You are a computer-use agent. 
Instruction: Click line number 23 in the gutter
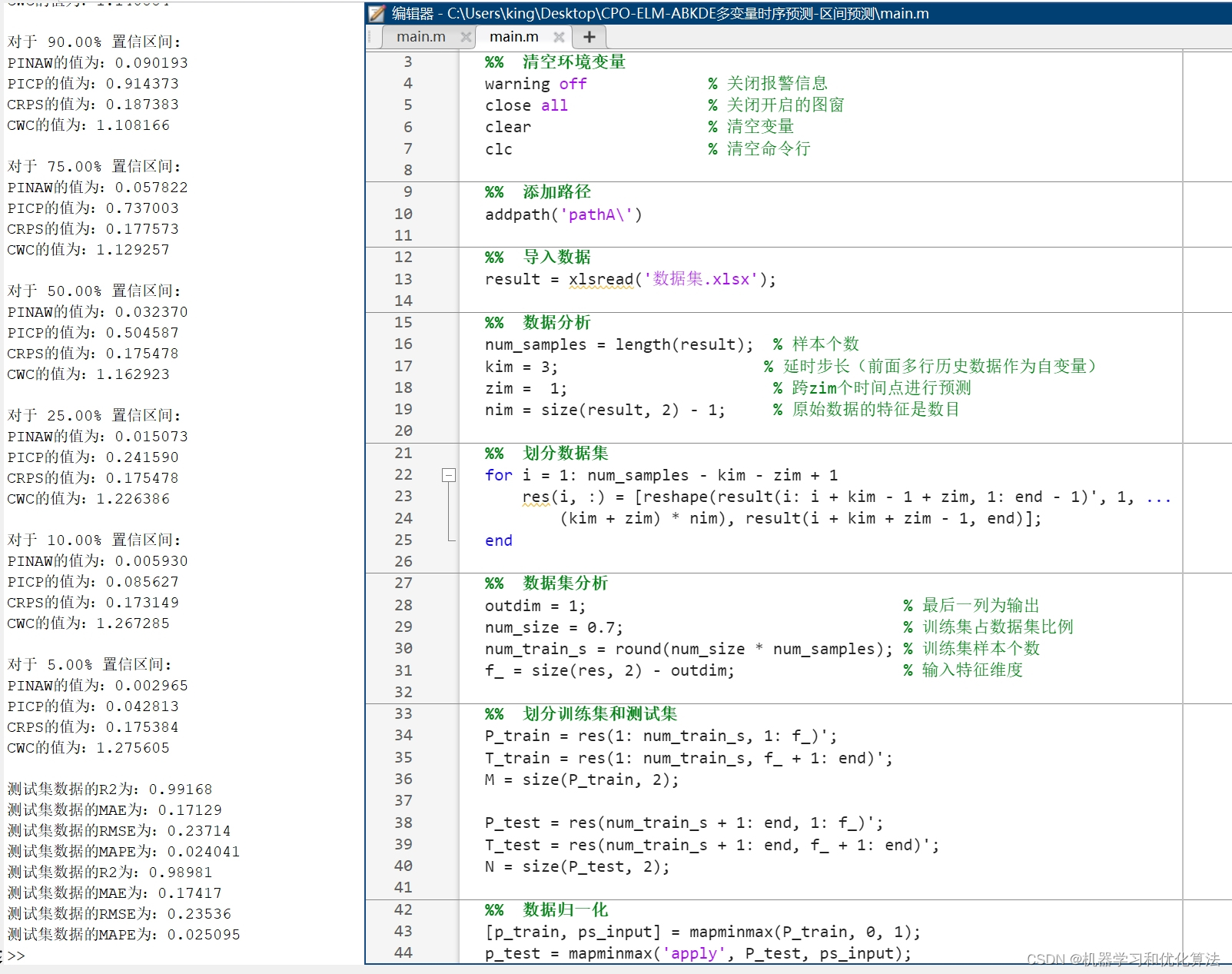pos(403,496)
